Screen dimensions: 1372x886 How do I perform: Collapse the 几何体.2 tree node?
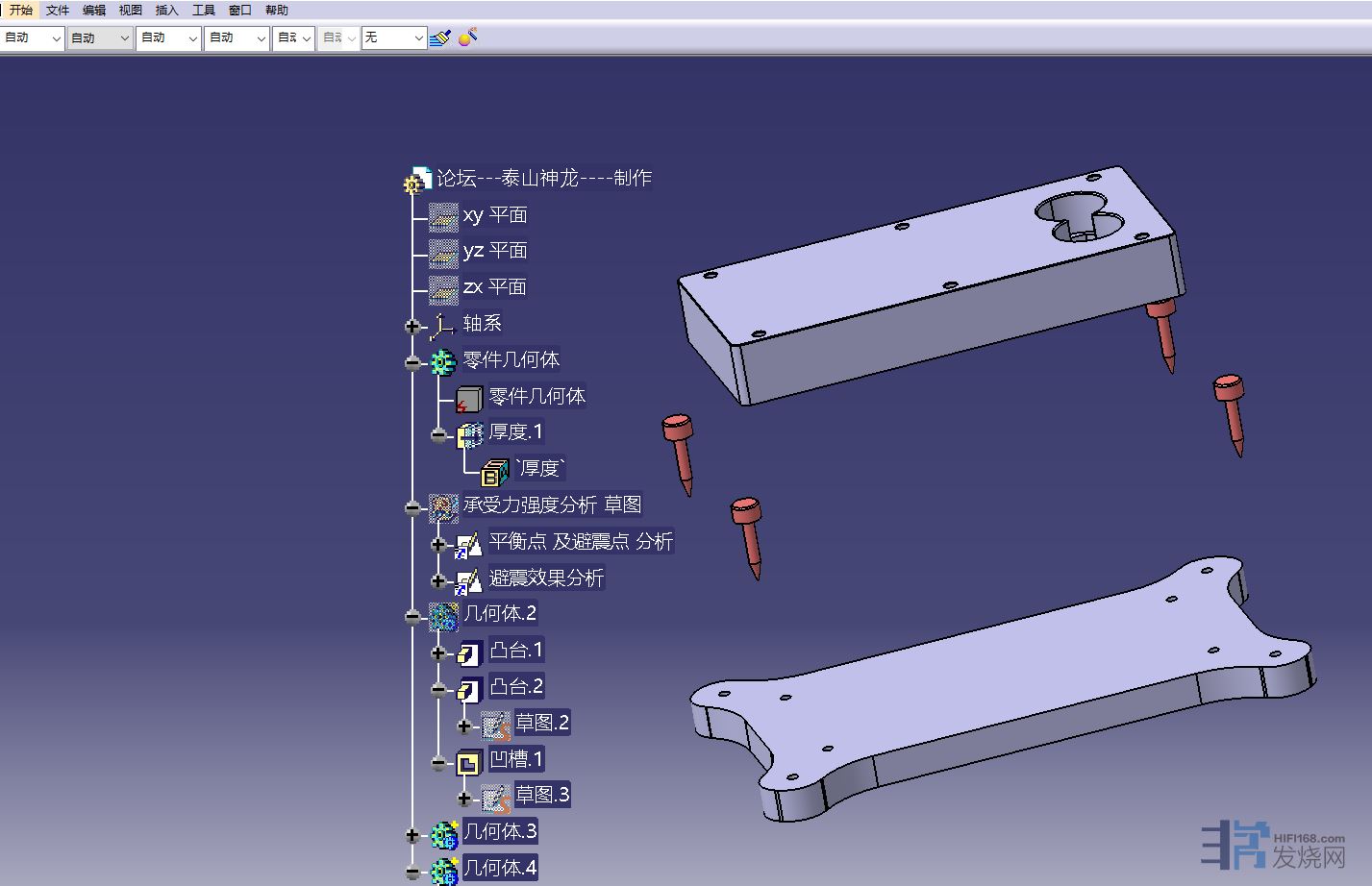coord(412,617)
